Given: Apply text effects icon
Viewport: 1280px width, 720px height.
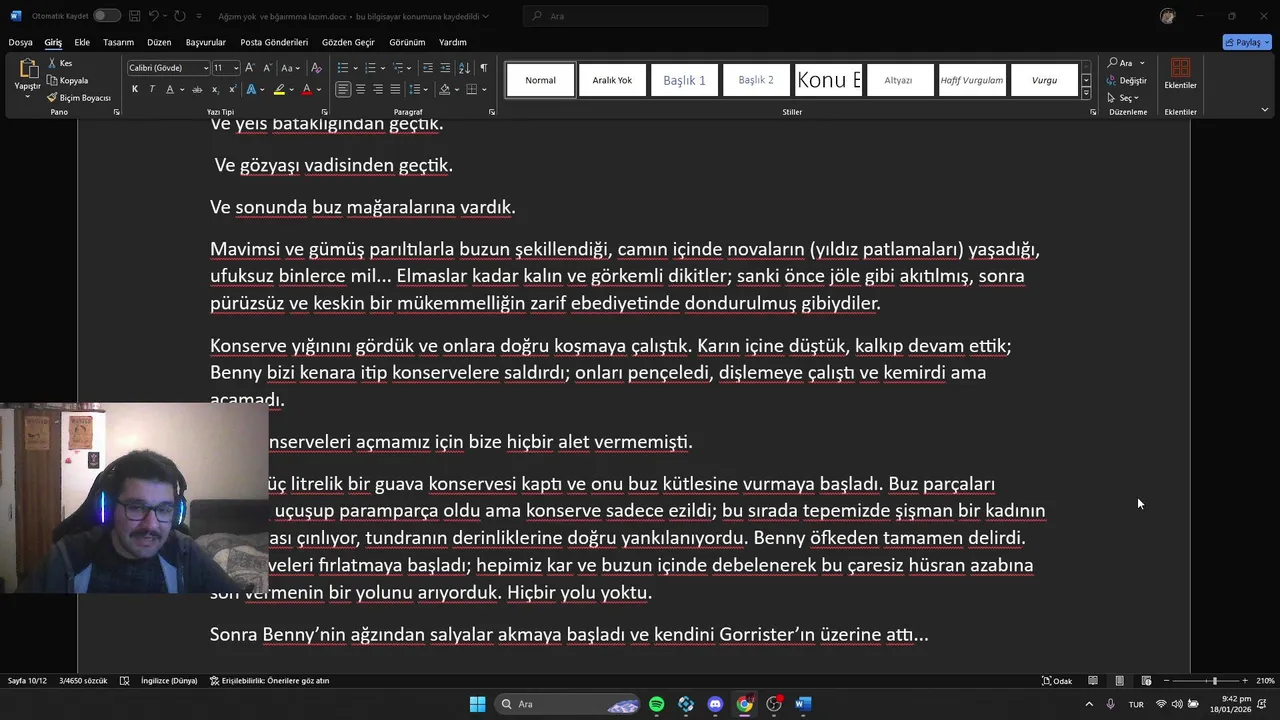Looking at the screenshot, I should click(251, 89).
